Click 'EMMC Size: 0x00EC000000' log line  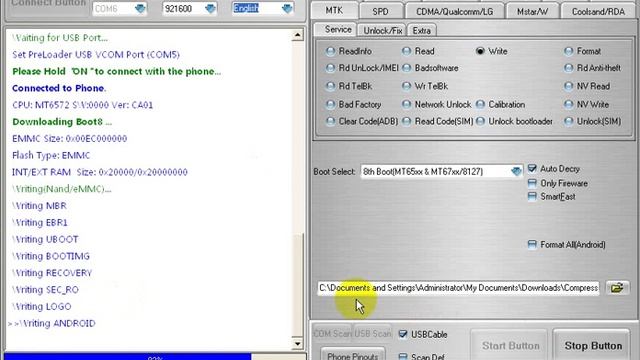(x=69, y=138)
